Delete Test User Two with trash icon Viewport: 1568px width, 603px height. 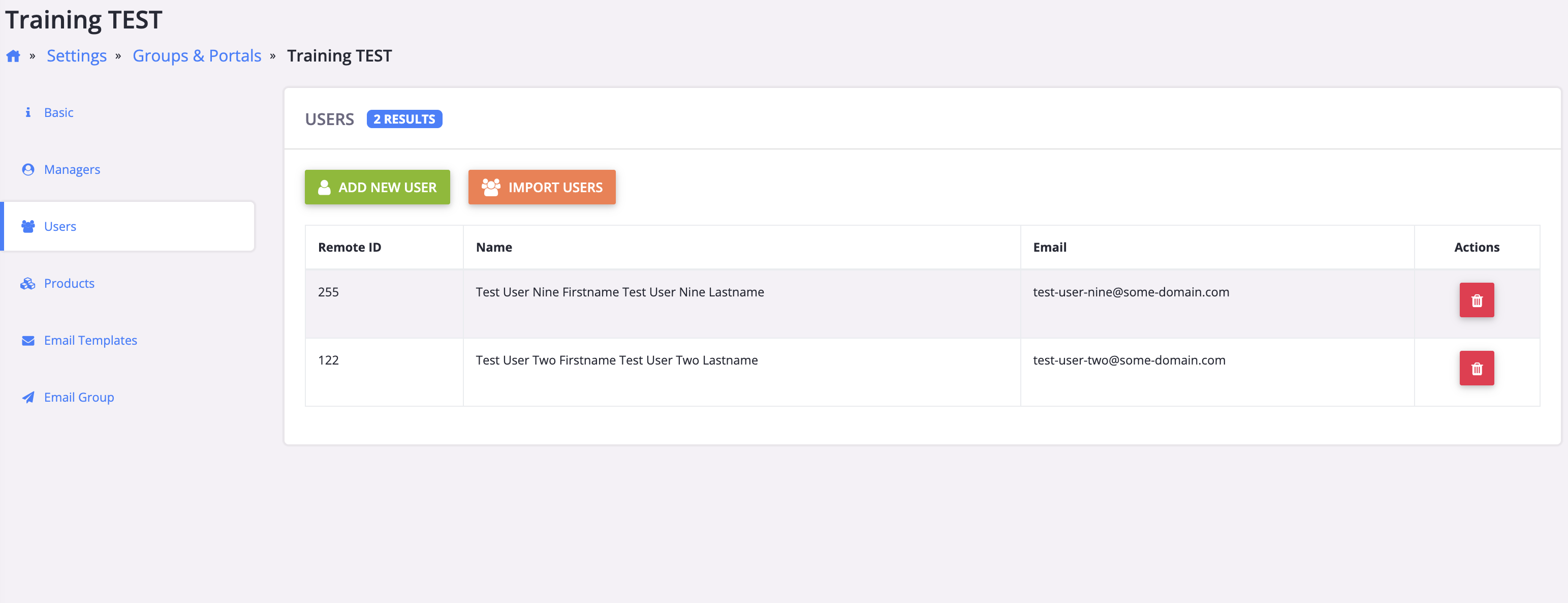pos(1476,369)
